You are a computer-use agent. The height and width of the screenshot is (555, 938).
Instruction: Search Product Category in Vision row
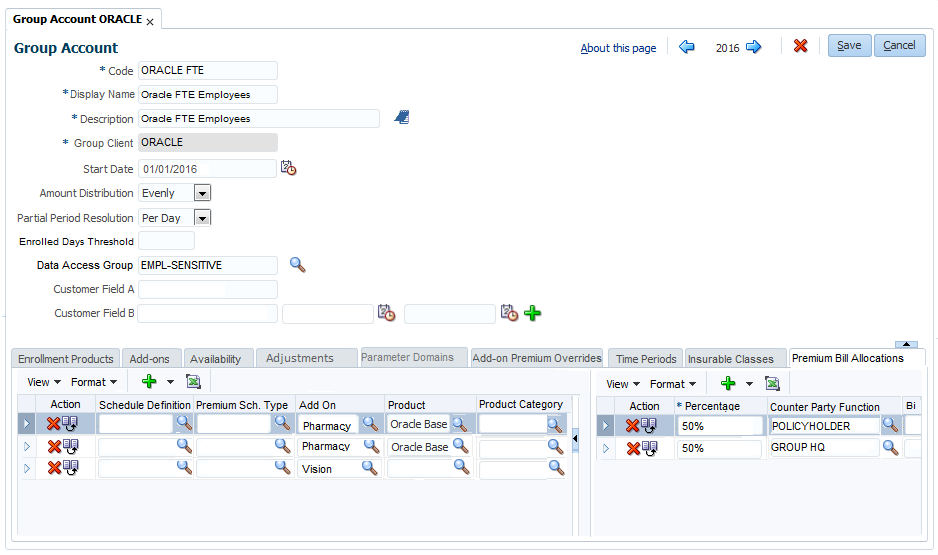pos(556,468)
